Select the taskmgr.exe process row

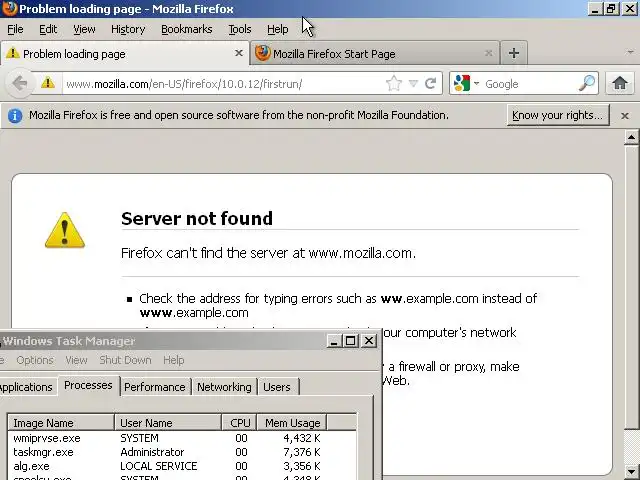[x=182, y=452]
